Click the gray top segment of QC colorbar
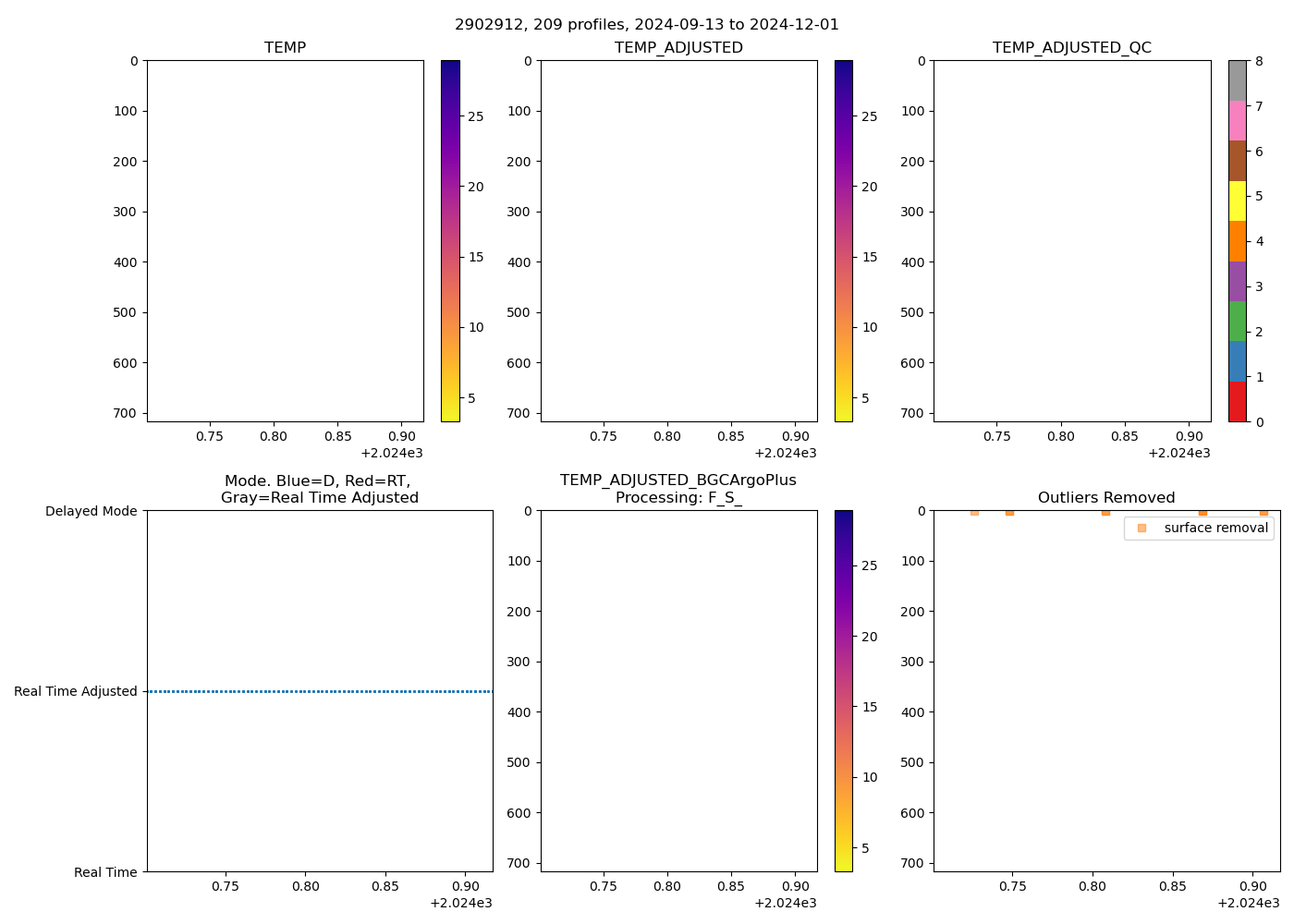This screenshot has width=1294, height=924. [1237, 80]
